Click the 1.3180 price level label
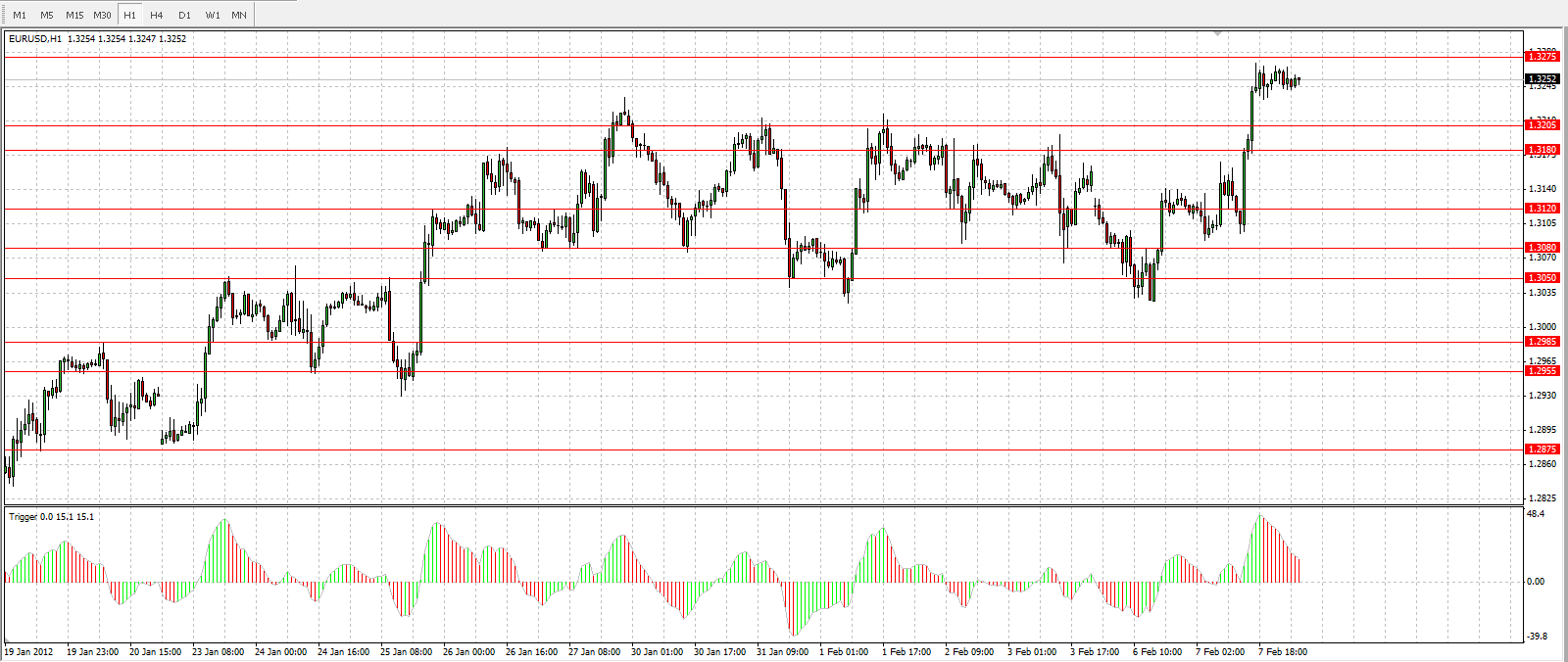 point(1543,150)
